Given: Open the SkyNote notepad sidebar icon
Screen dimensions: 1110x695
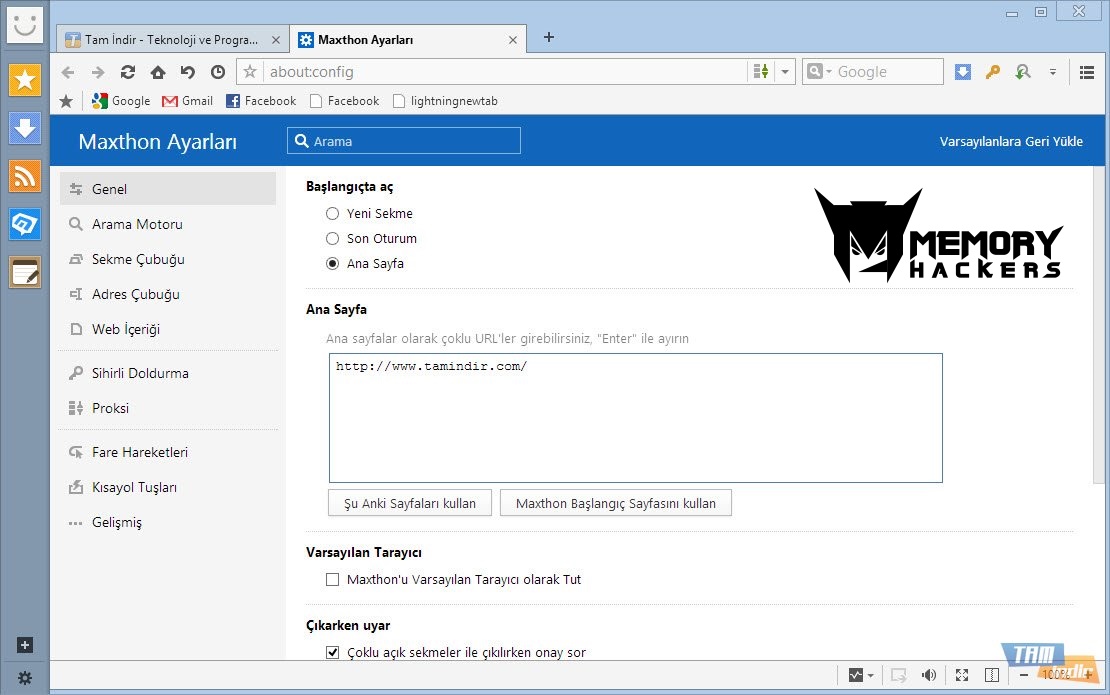Looking at the screenshot, I should tap(25, 272).
